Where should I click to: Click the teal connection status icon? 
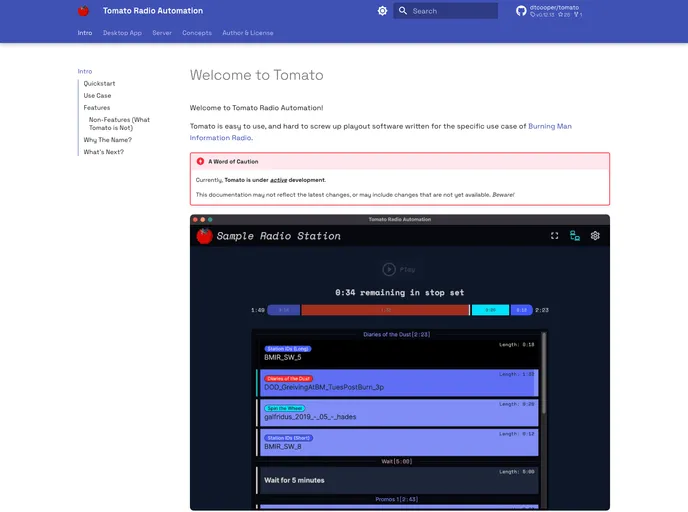[x=575, y=236]
